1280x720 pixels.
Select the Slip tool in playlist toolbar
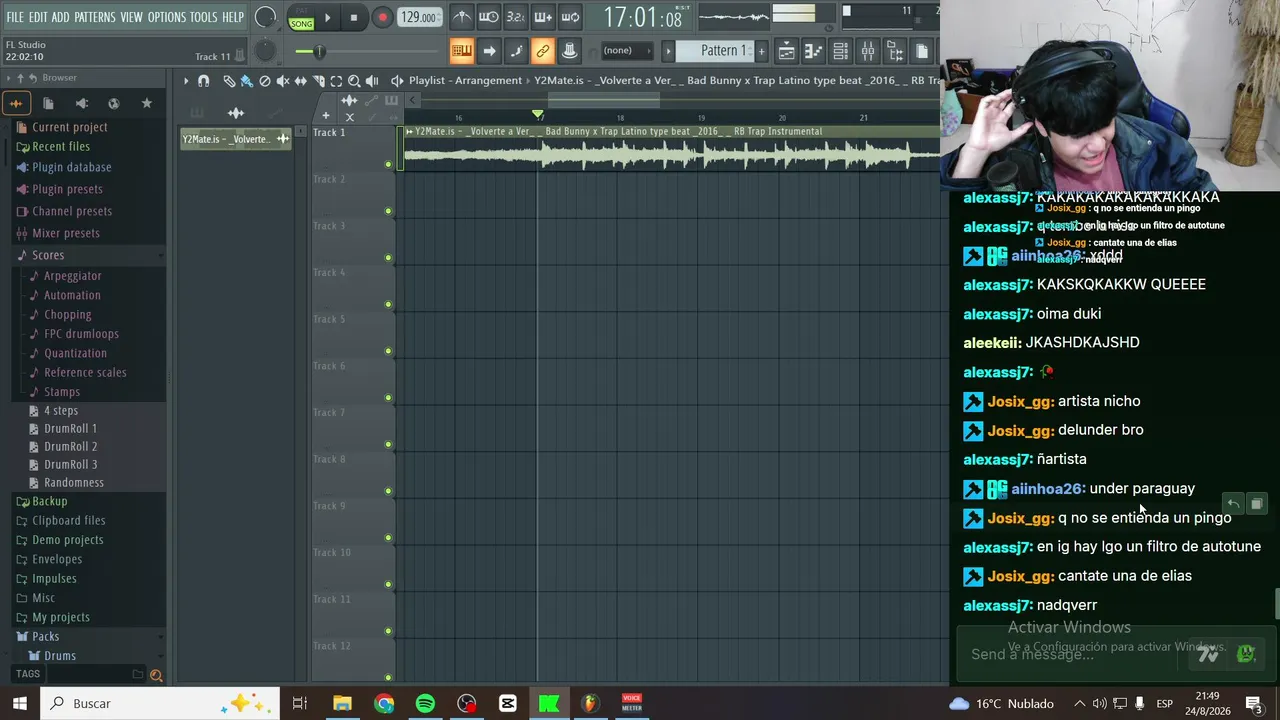[300, 81]
